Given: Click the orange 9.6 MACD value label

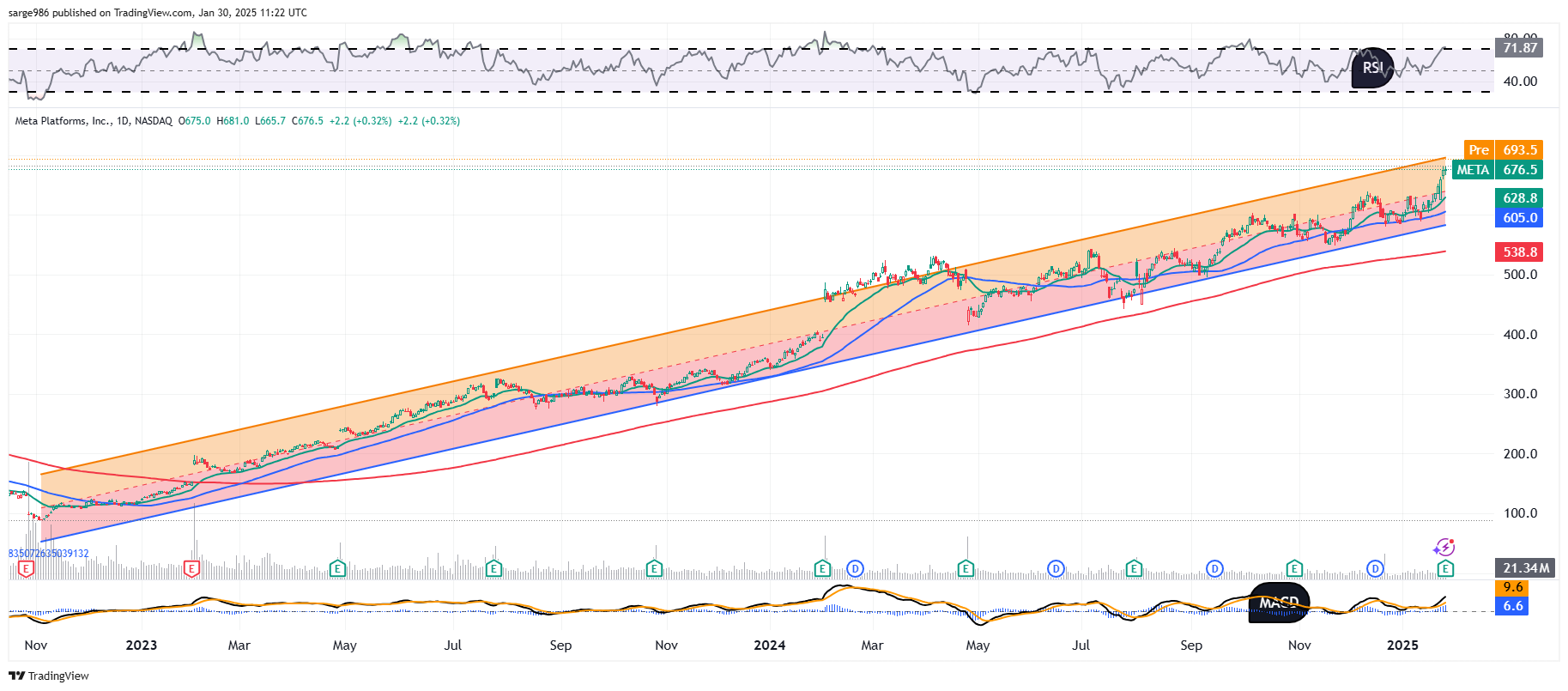Looking at the screenshot, I should click(x=1512, y=588).
